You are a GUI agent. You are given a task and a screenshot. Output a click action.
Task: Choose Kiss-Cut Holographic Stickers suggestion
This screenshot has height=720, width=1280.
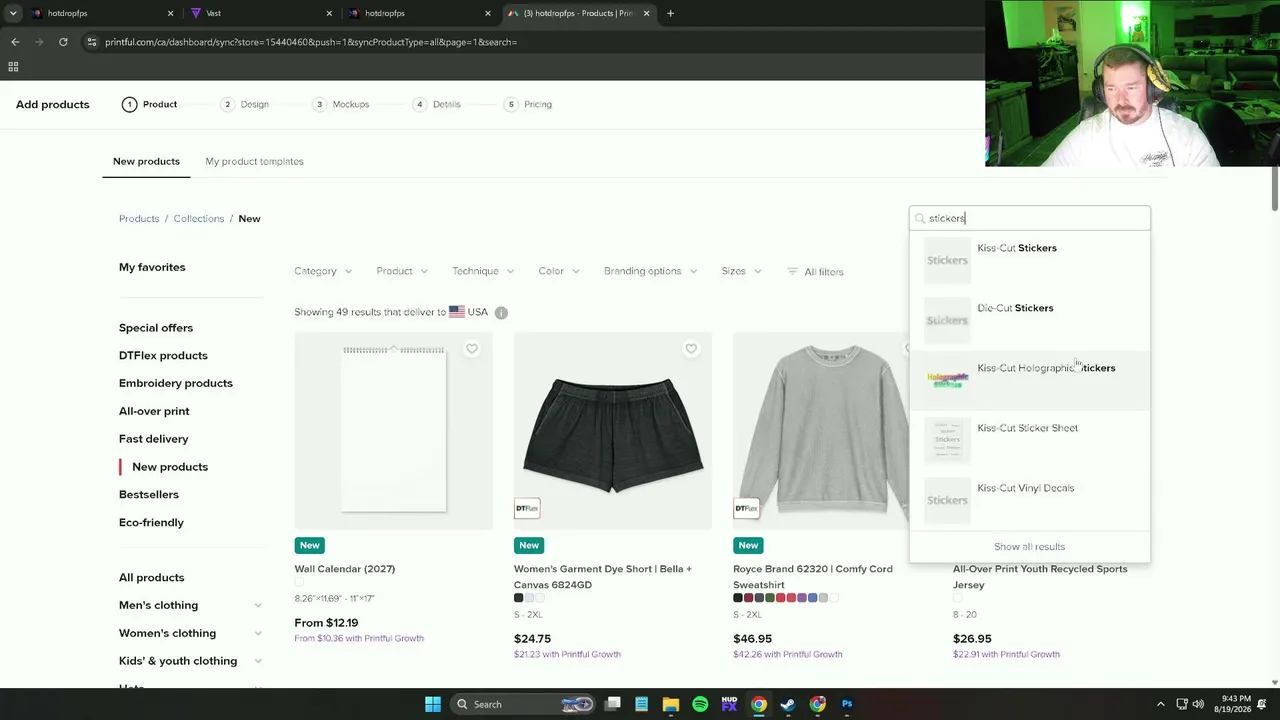coord(1030,380)
